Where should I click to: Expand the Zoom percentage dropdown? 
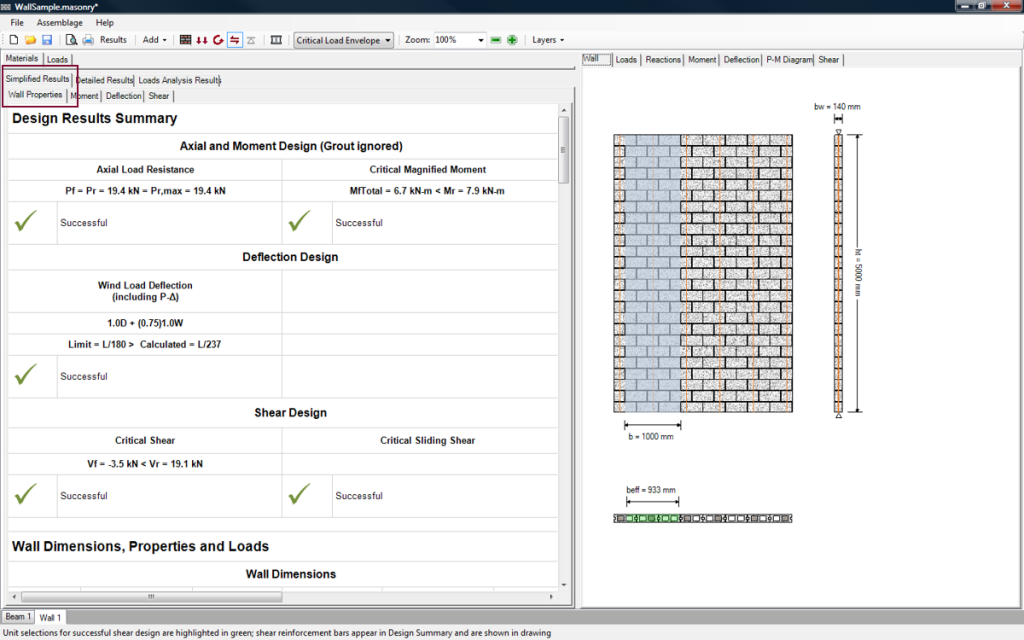(480, 40)
